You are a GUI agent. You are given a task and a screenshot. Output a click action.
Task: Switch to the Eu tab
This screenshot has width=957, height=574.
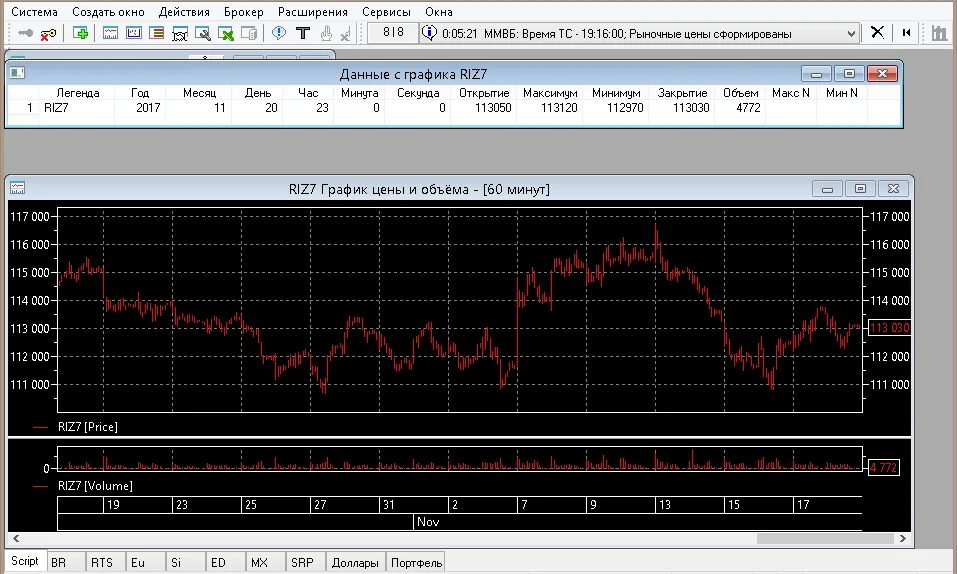click(x=145, y=562)
